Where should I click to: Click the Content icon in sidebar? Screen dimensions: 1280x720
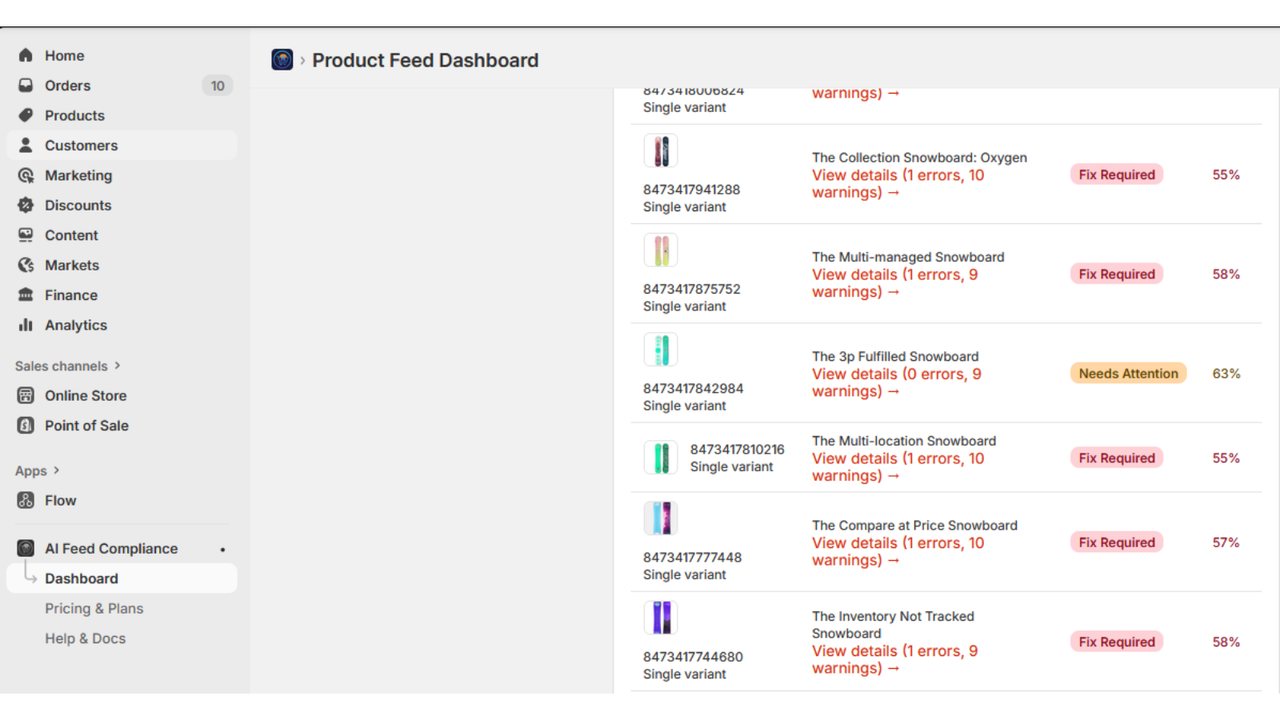pos(26,235)
